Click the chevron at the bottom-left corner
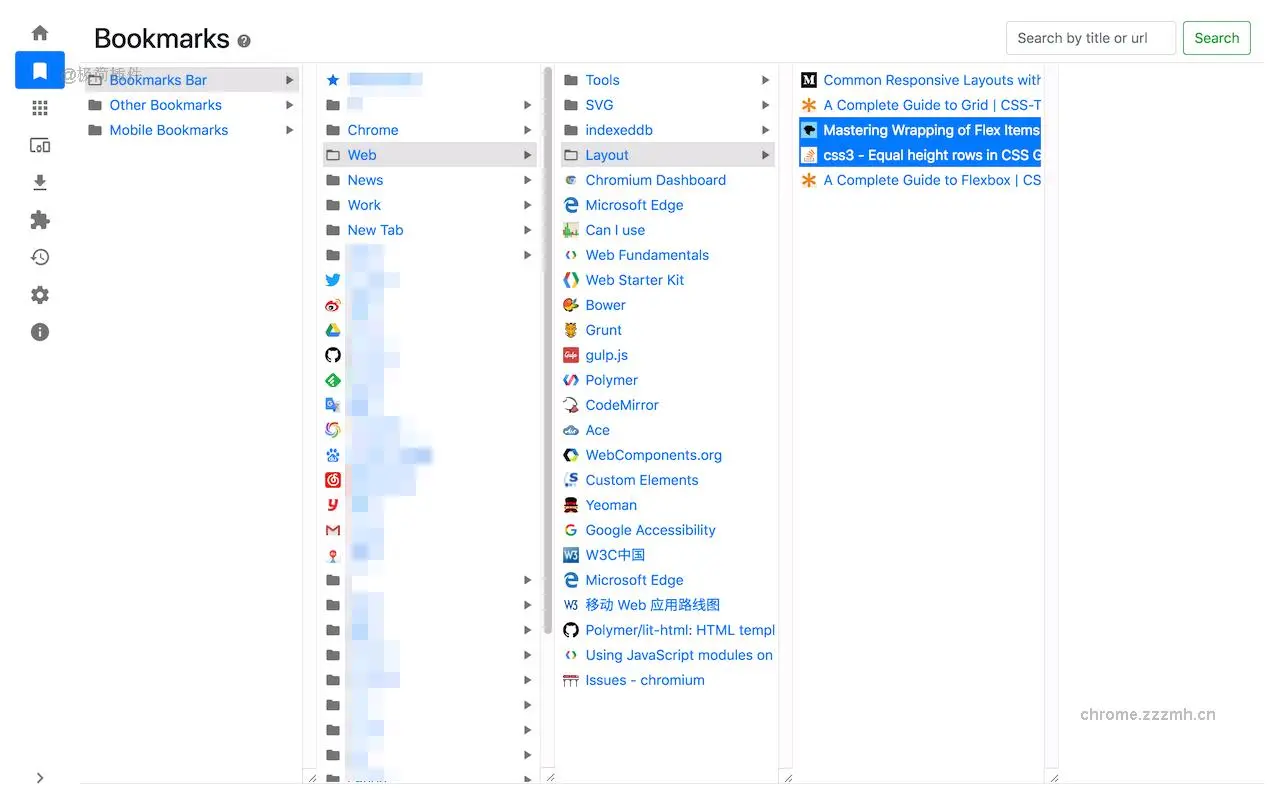This screenshot has height=800, width=1280. pyautogui.click(x=40, y=777)
